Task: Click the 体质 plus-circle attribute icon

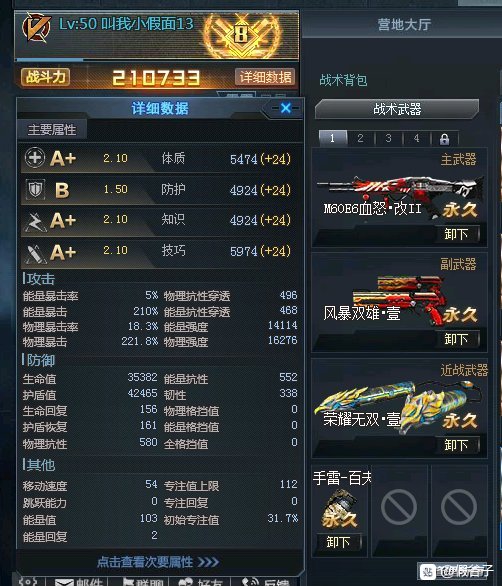Action: pos(35,158)
